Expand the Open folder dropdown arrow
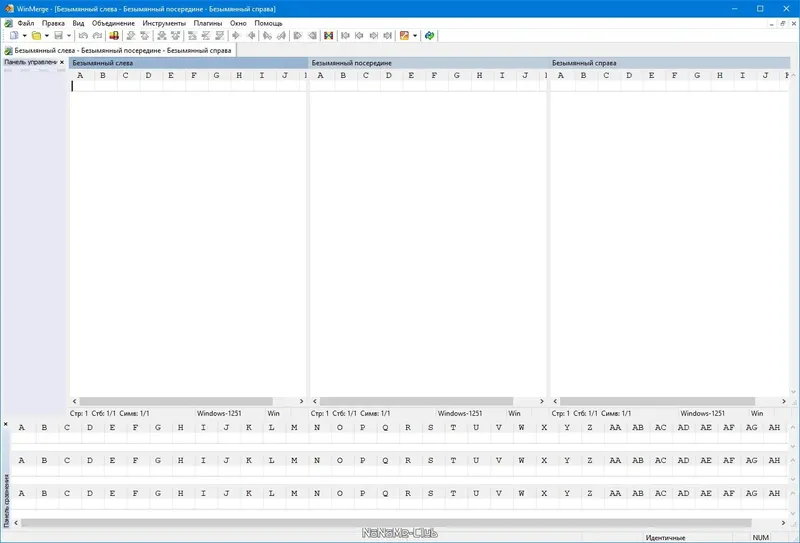 click(46, 36)
